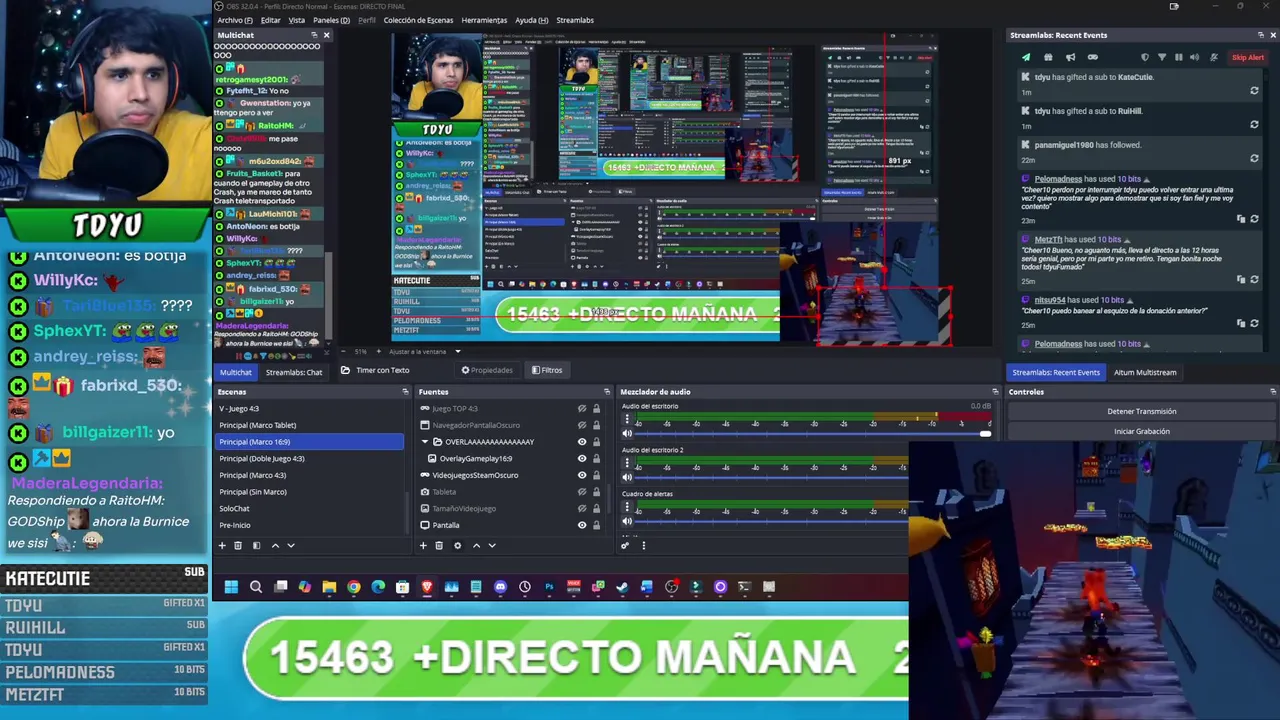
Task: Show the Juego TOP 4:3 source
Action: click(x=582, y=408)
